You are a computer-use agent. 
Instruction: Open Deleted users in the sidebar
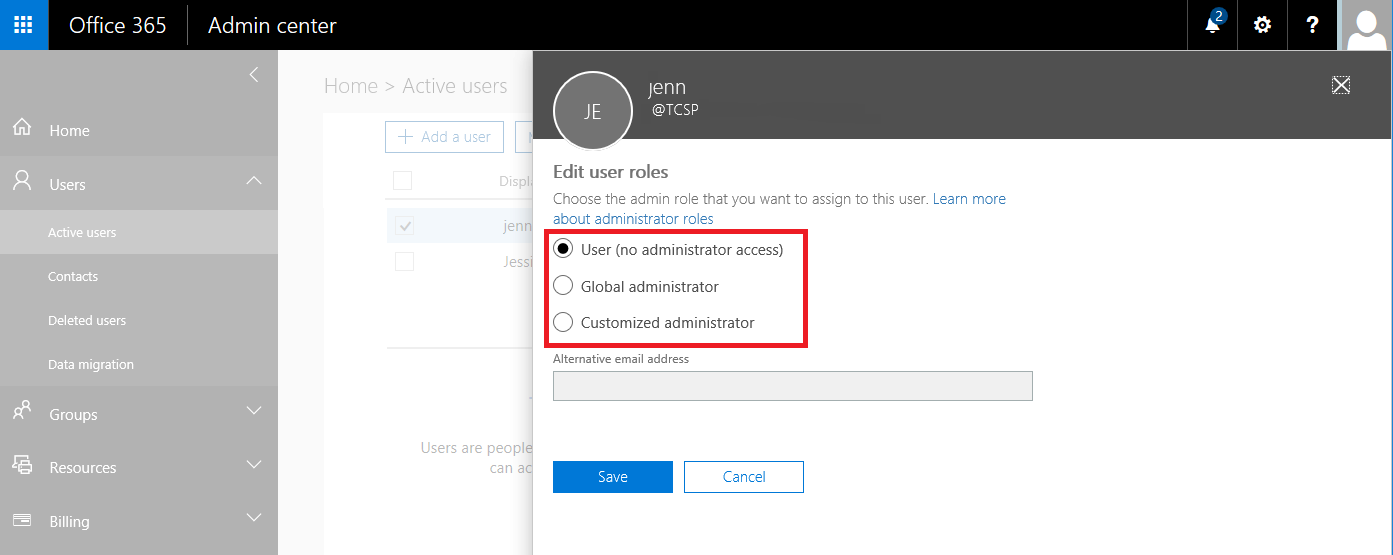pos(87,320)
